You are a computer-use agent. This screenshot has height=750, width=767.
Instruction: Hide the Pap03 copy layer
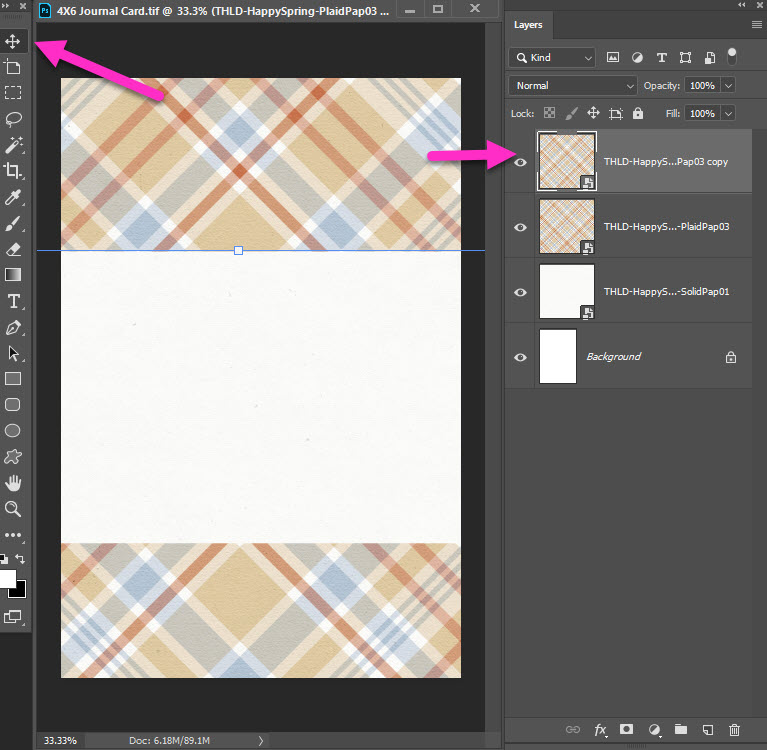point(520,162)
